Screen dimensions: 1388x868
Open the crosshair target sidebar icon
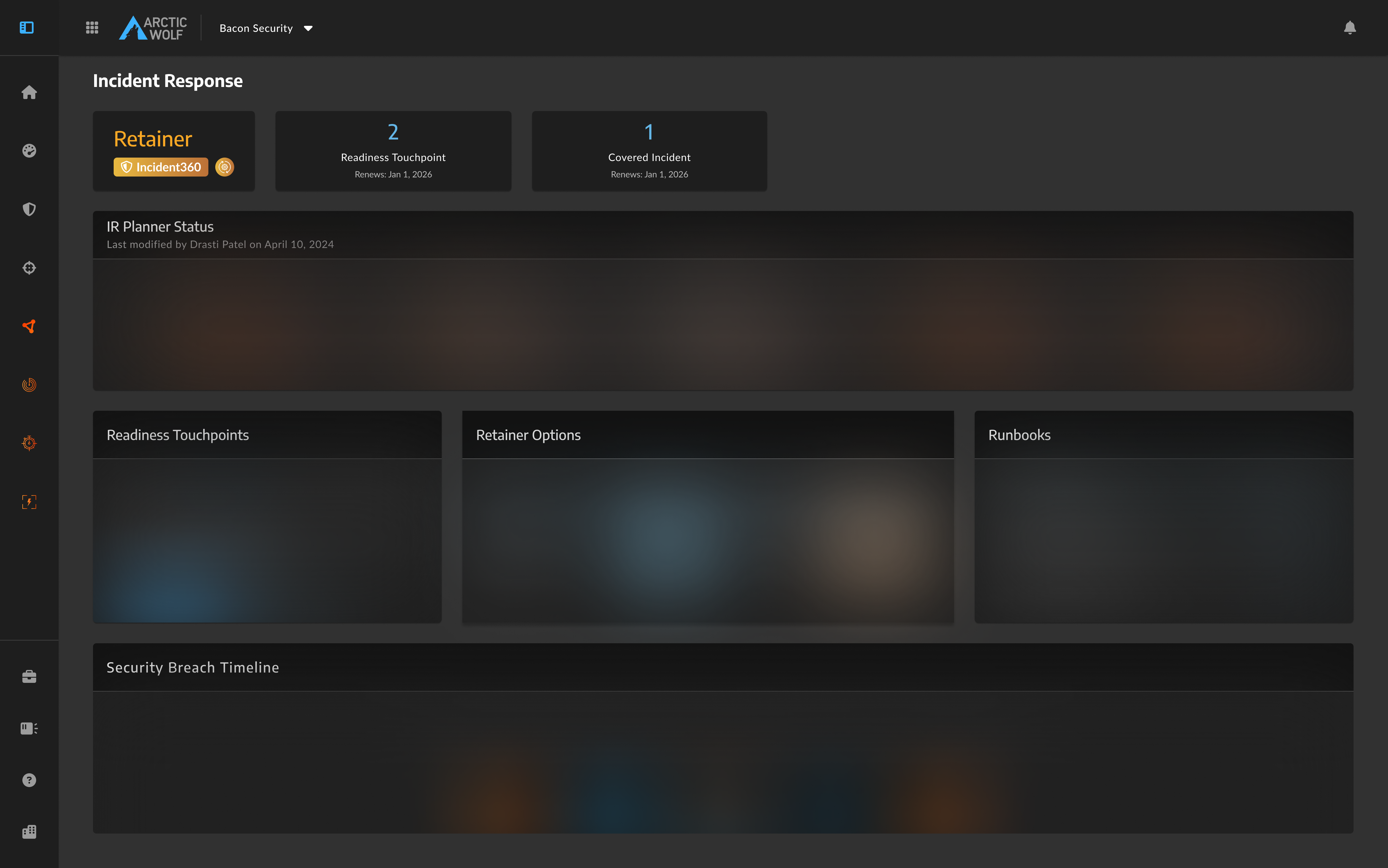29,268
